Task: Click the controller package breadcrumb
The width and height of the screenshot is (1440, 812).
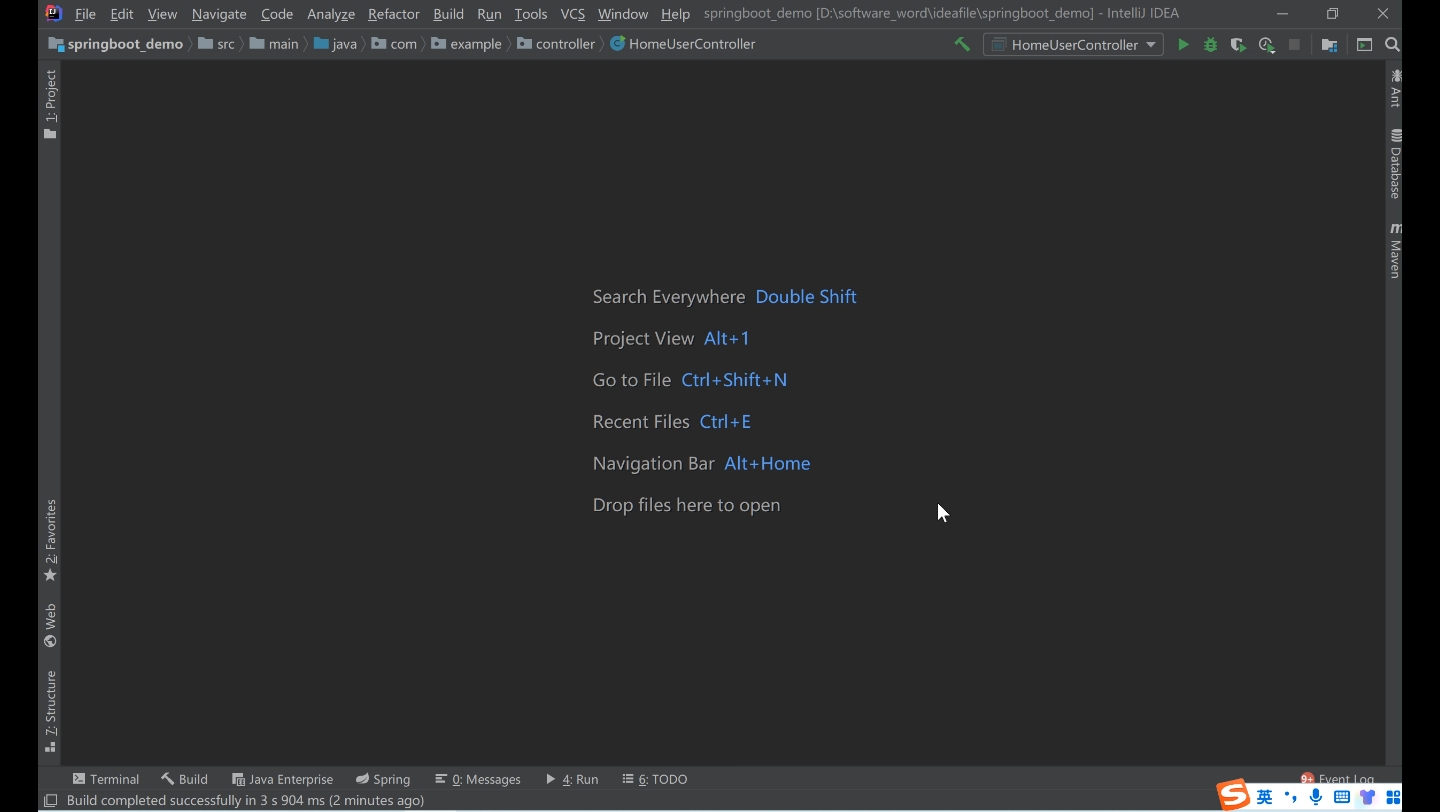Action: click(556, 44)
